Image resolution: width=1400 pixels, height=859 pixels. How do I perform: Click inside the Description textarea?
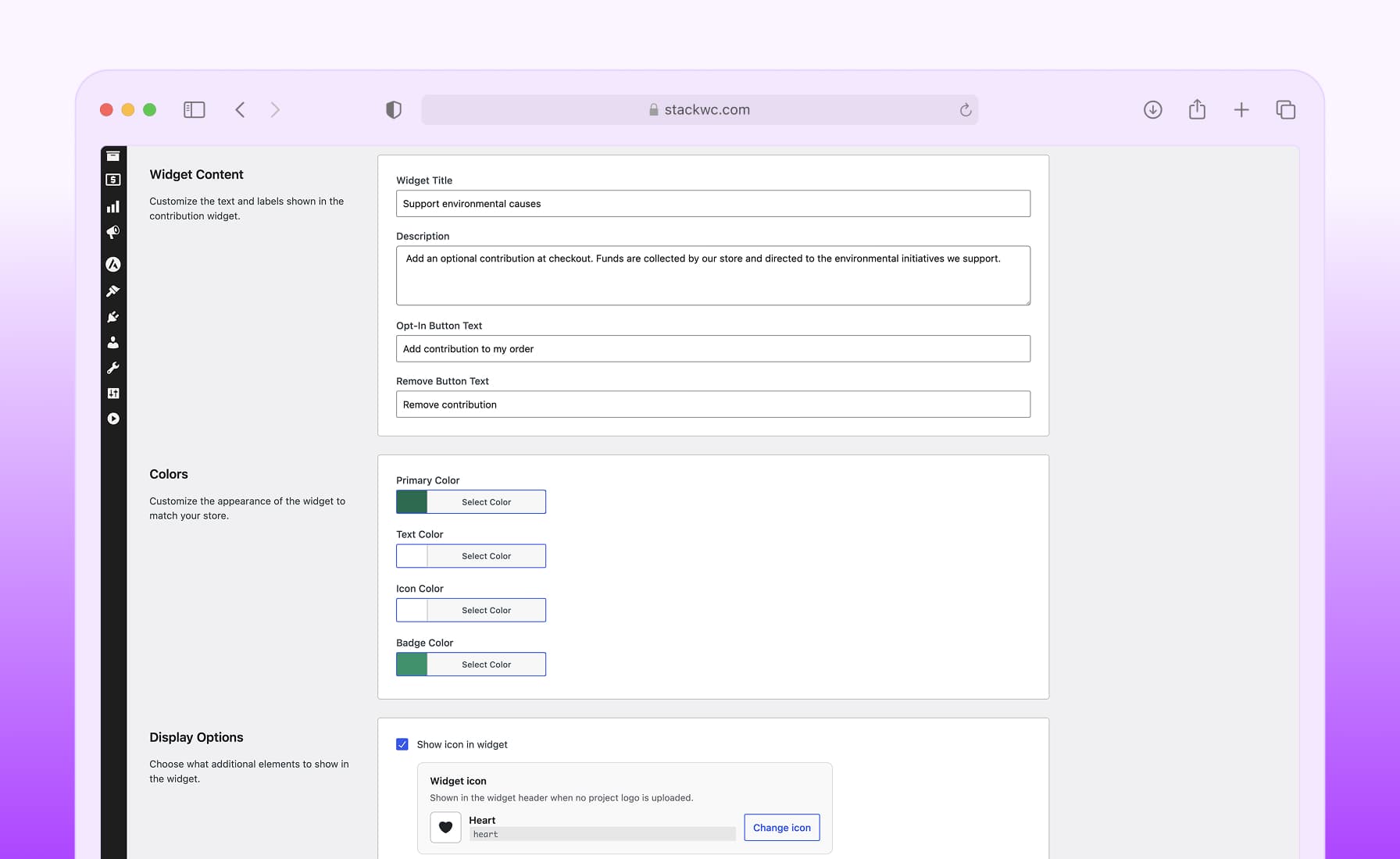[713, 276]
